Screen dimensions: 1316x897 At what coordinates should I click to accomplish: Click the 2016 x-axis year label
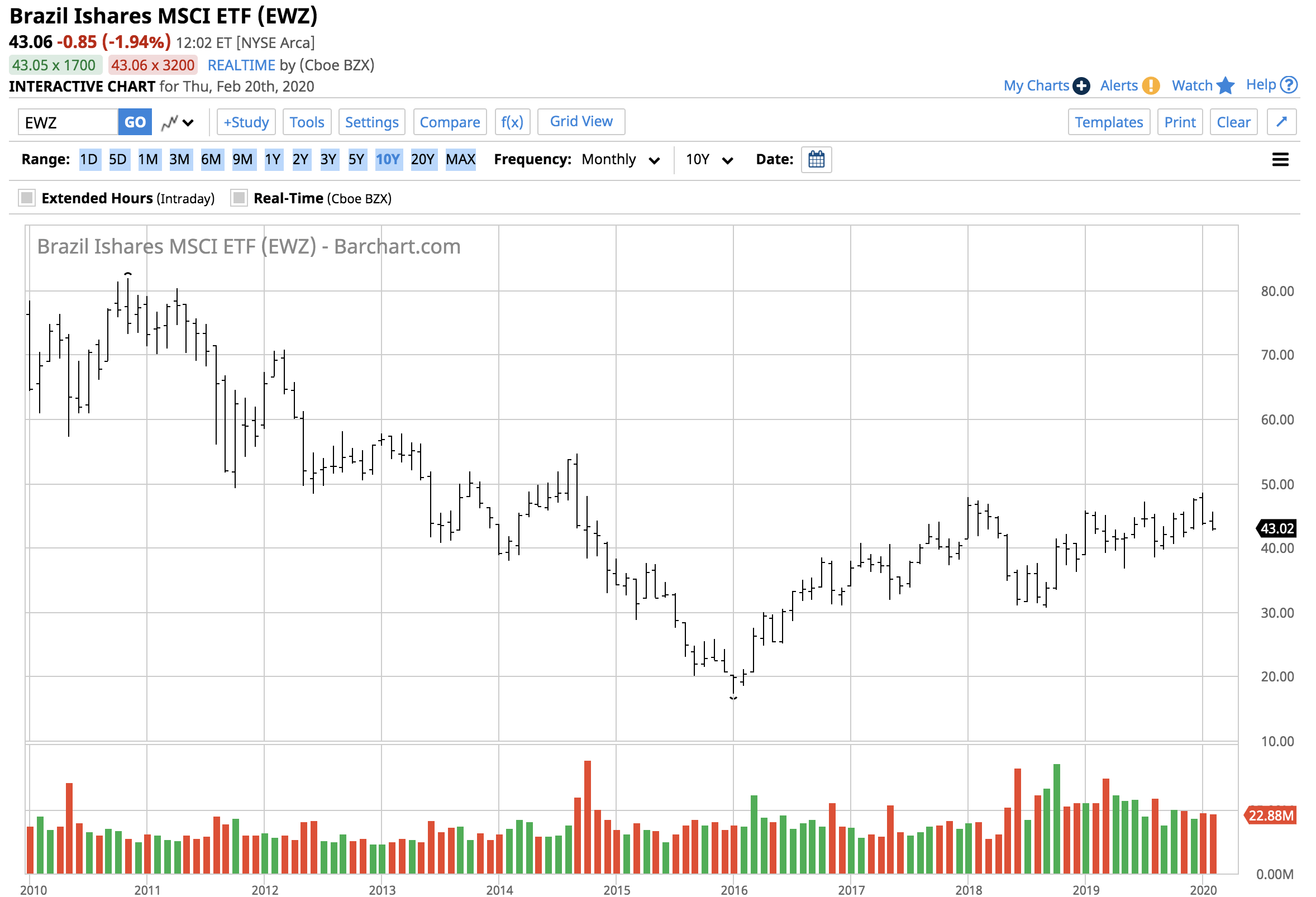(x=734, y=890)
